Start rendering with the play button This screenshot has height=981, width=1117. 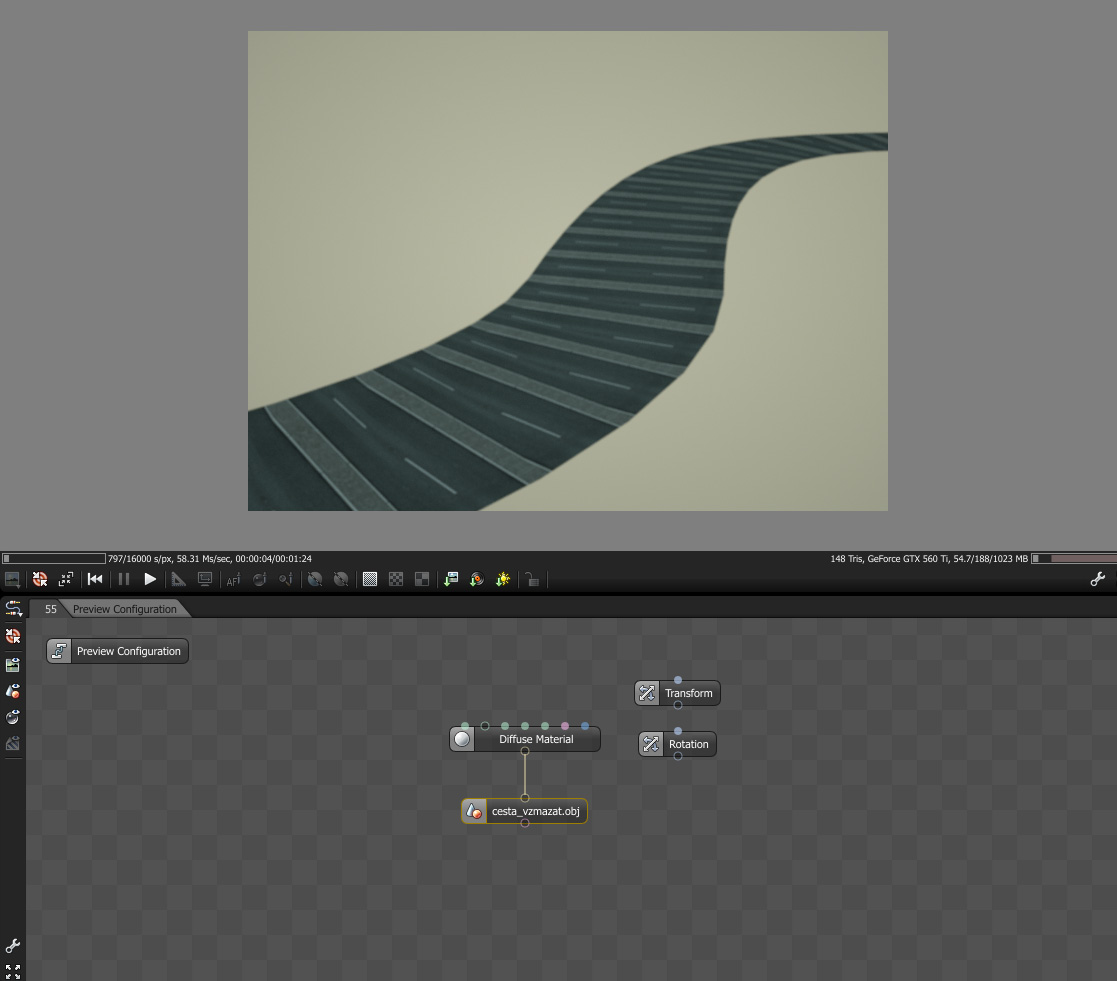point(150,579)
